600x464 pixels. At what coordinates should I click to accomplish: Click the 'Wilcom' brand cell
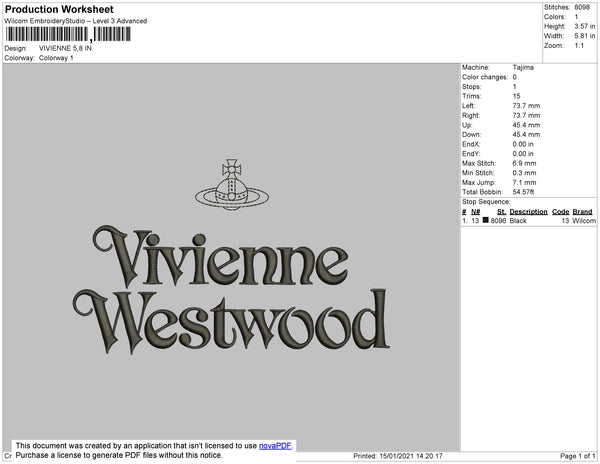[x=584, y=221]
